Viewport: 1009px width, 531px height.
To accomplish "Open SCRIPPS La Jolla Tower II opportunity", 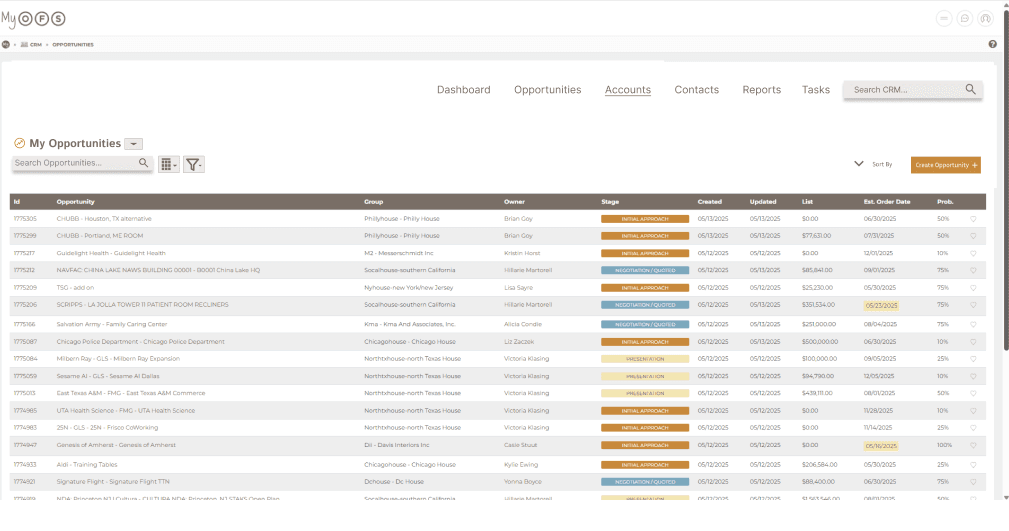I will [x=142, y=305].
